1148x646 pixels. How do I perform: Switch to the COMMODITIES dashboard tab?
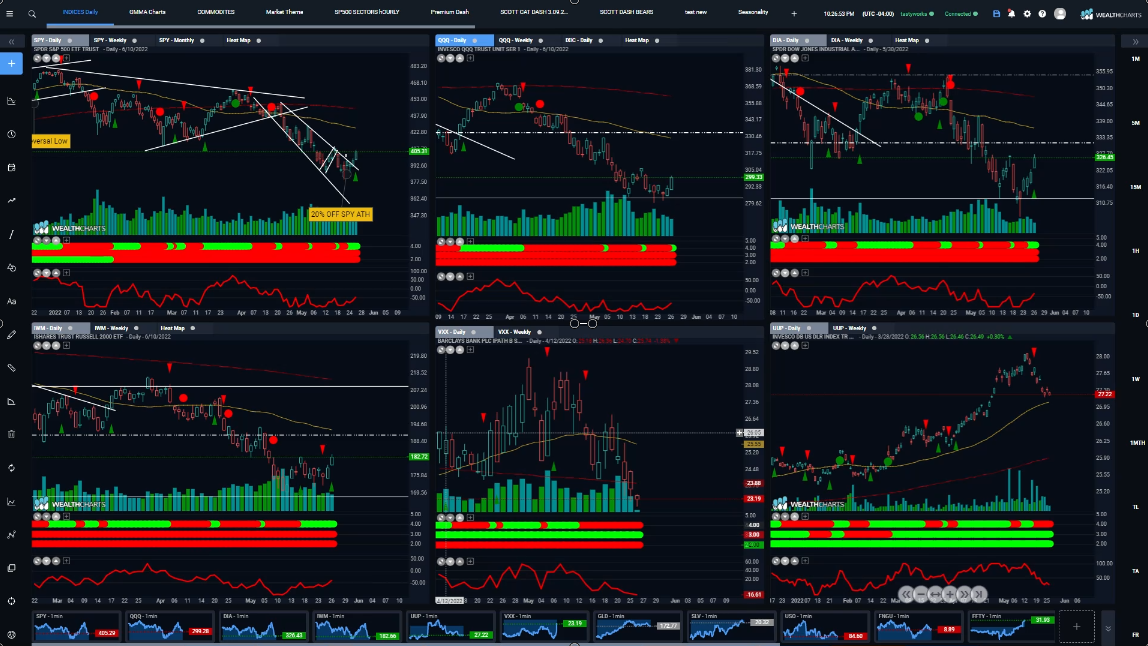(216, 12)
